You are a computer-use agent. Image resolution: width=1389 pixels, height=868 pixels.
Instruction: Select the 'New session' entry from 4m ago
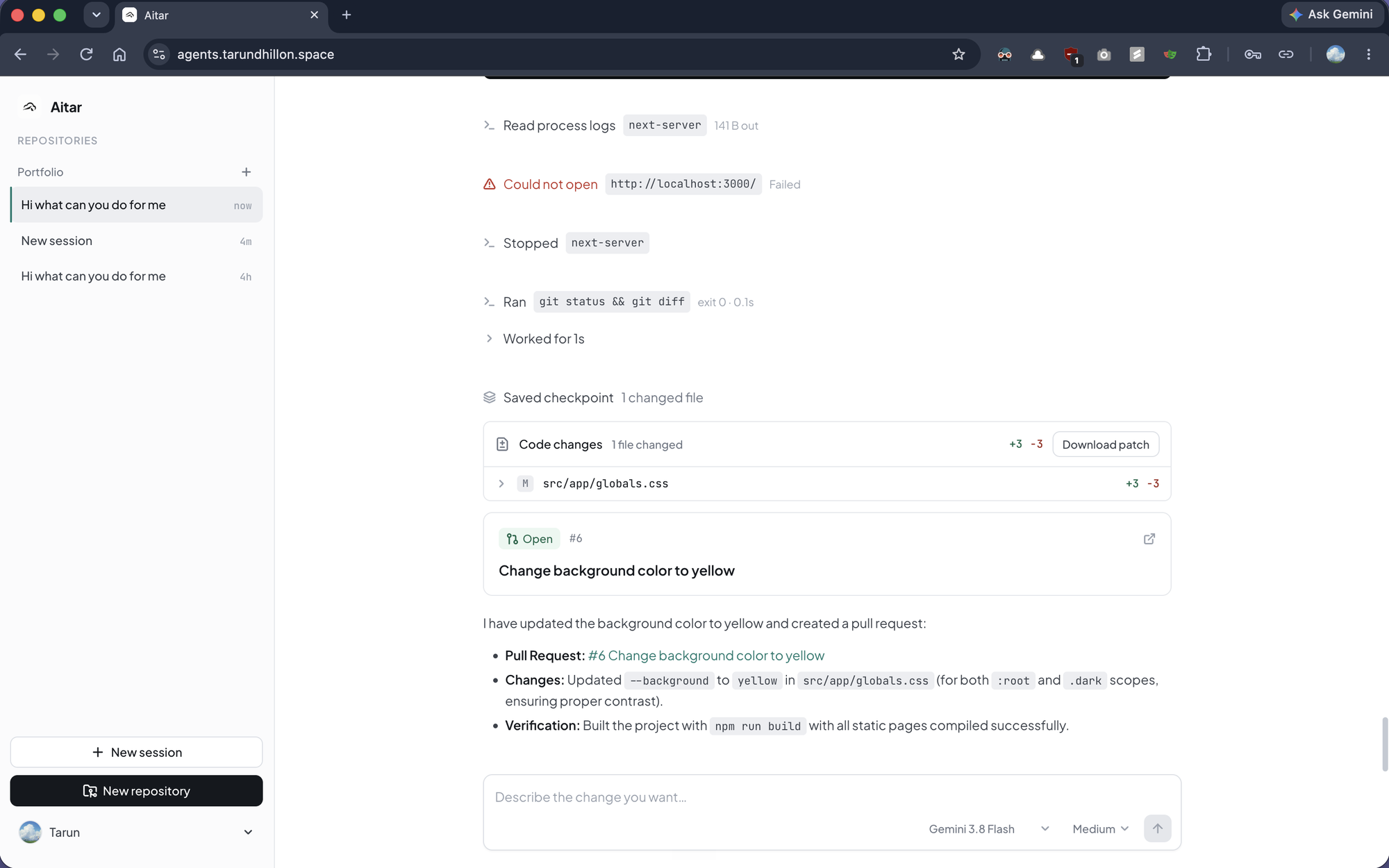coord(136,241)
